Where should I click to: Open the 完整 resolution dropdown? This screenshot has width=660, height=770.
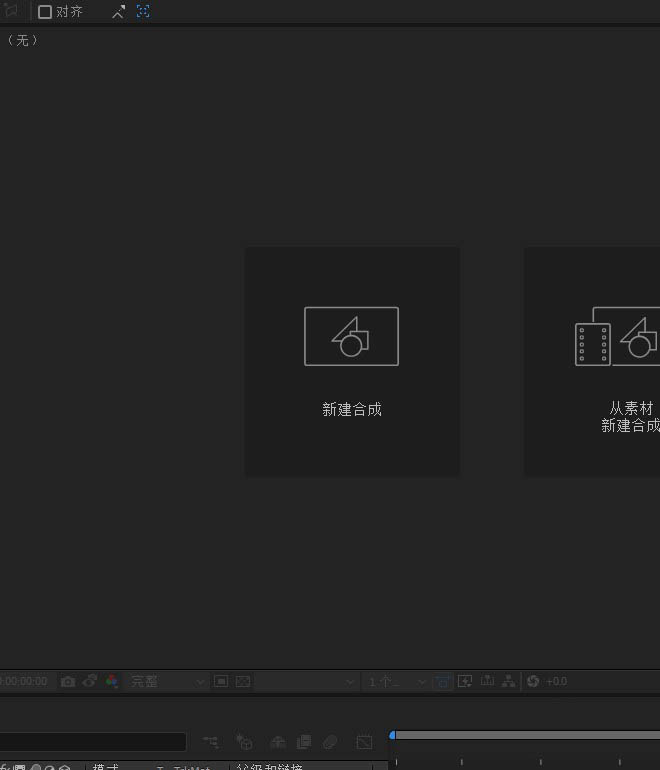166,682
